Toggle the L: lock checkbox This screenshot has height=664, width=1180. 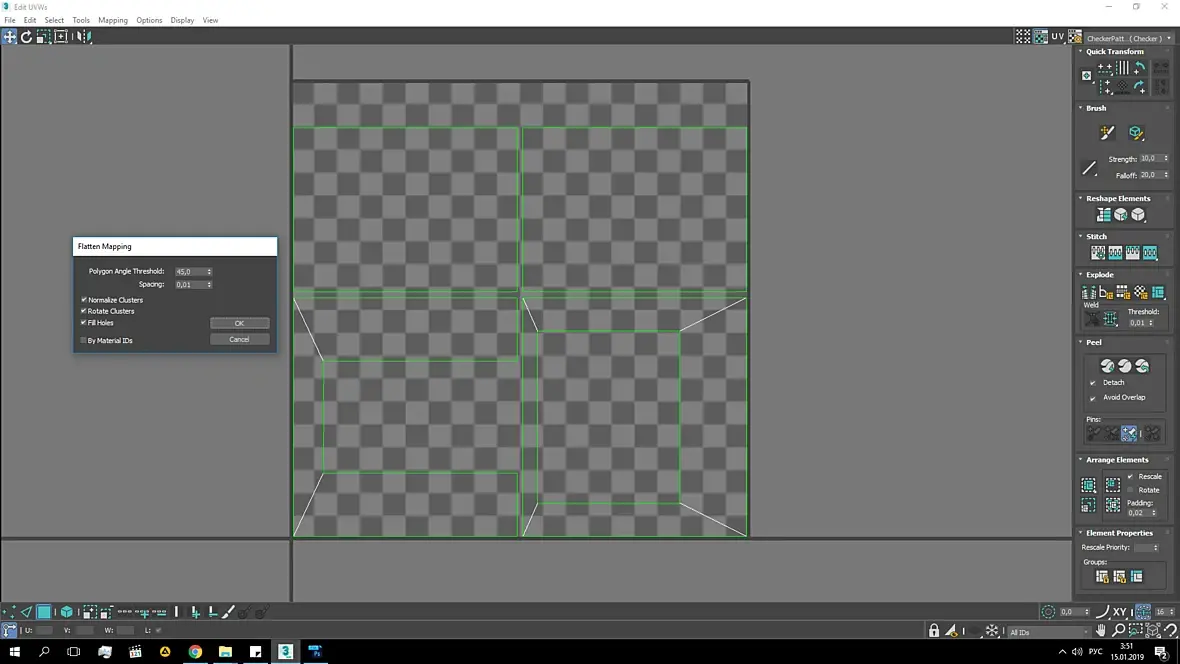point(158,630)
